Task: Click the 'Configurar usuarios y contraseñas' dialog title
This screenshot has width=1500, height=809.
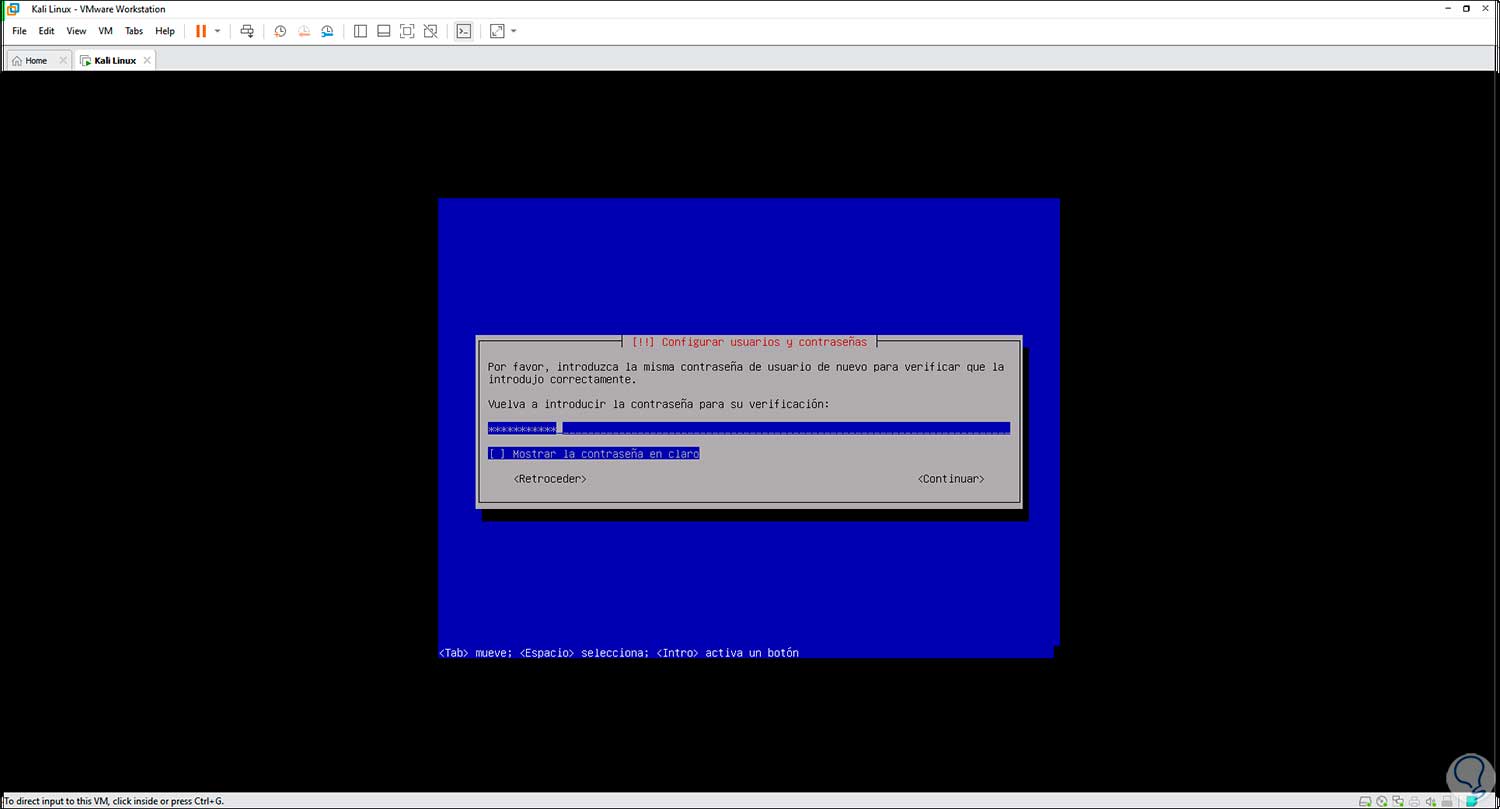Action: point(750,342)
